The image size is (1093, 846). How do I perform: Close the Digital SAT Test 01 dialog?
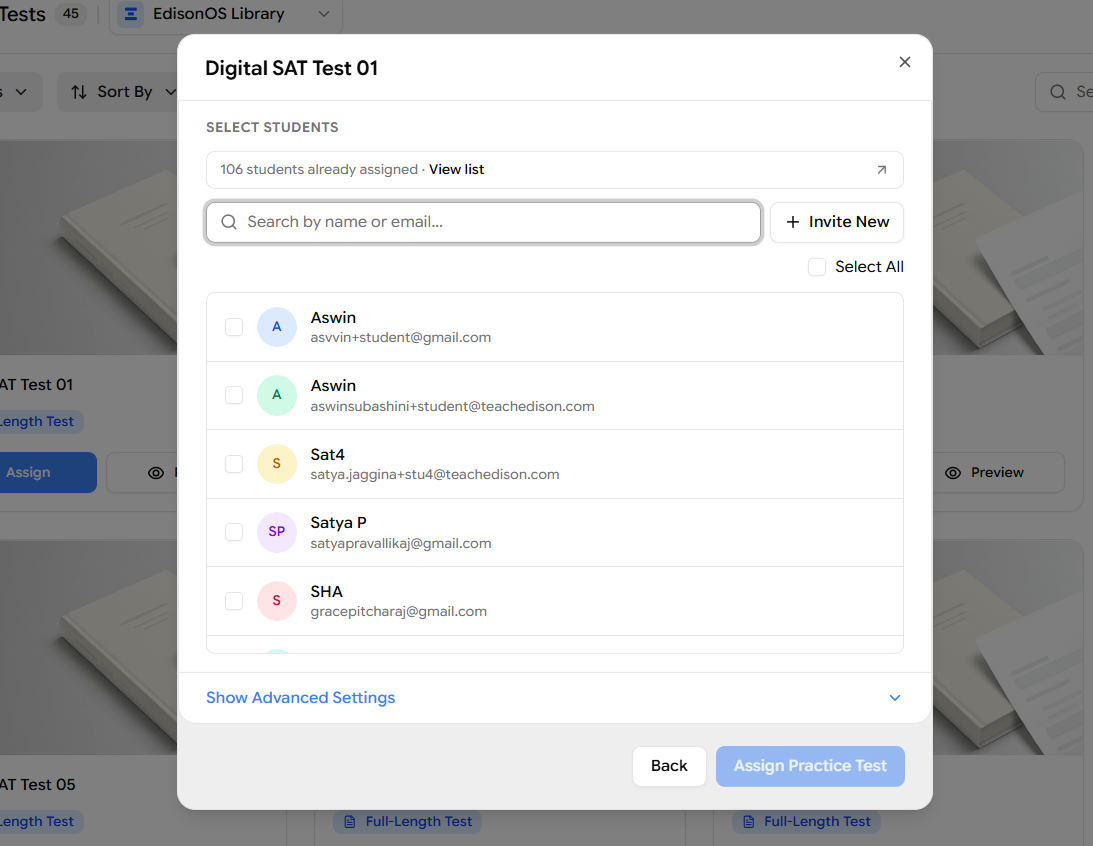(905, 62)
